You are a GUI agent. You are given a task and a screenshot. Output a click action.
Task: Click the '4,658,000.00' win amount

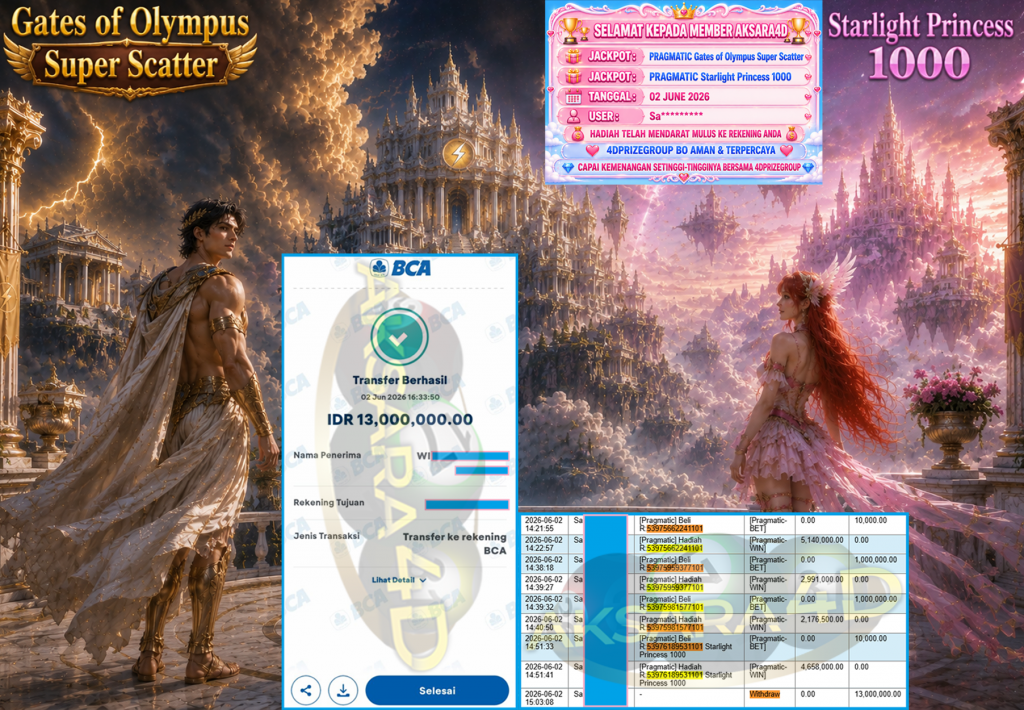click(x=822, y=667)
